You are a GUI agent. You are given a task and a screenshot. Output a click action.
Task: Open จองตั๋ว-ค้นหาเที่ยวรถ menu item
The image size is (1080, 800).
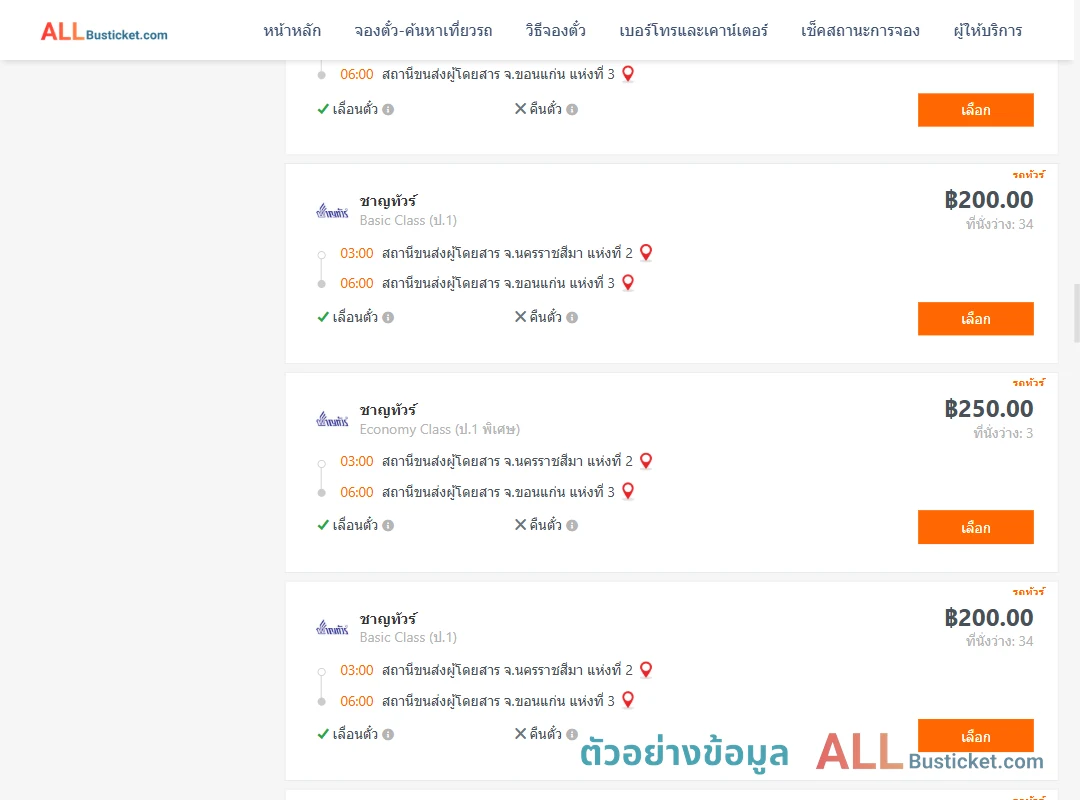423,31
